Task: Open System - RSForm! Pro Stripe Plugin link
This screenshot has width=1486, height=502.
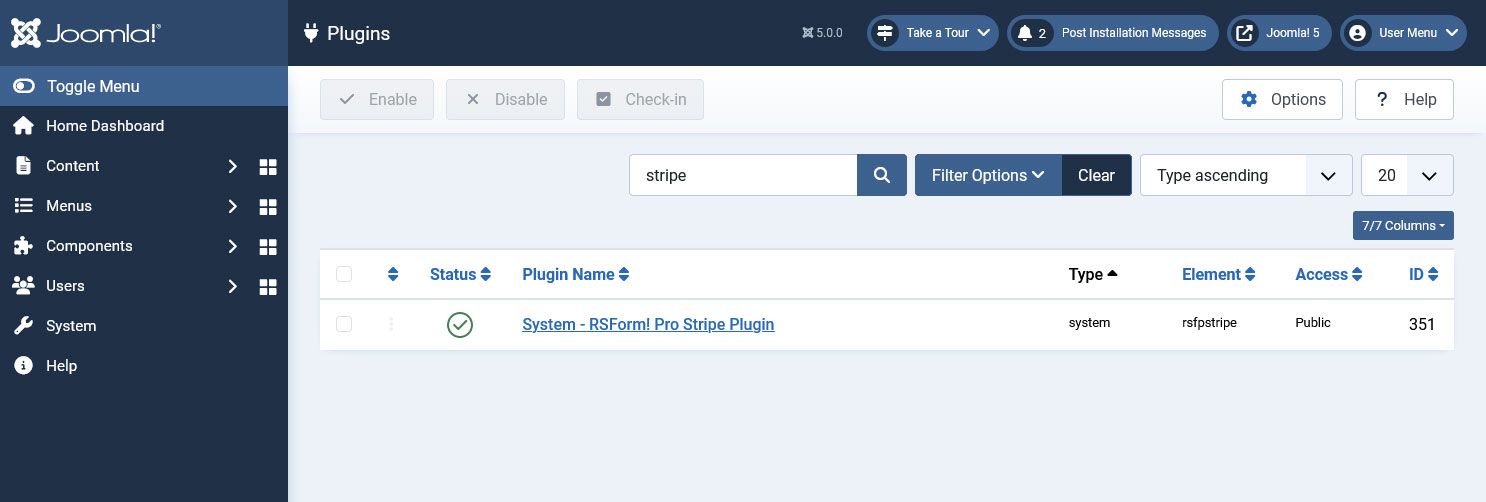Action: [x=648, y=324]
